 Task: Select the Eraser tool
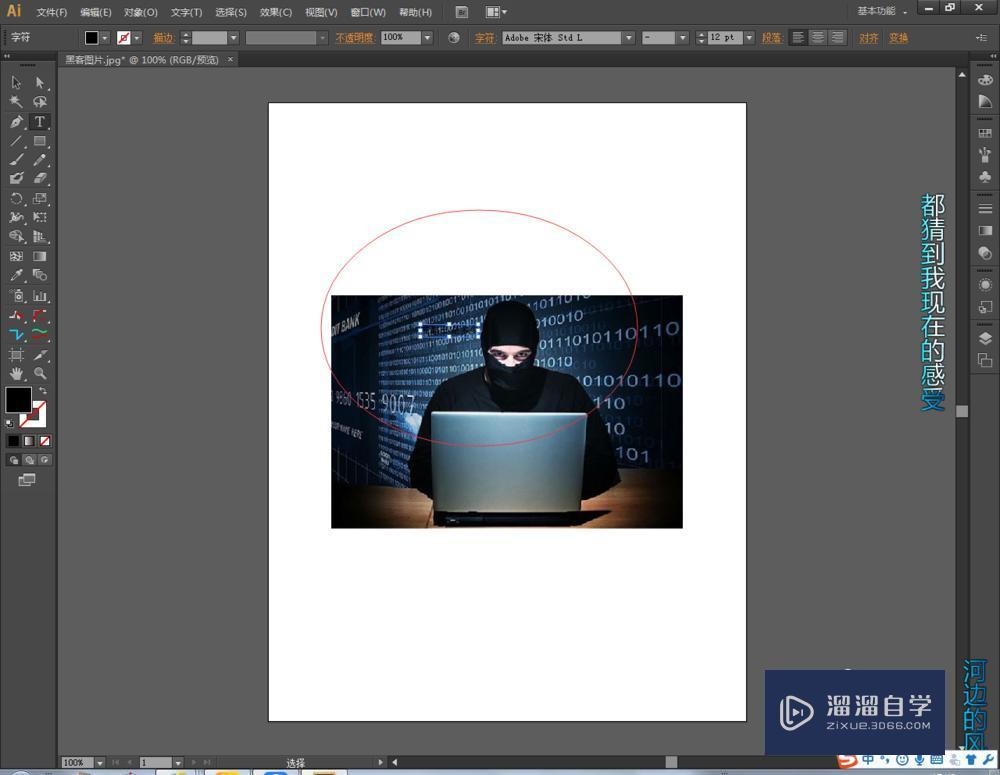pyautogui.click(x=40, y=179)
